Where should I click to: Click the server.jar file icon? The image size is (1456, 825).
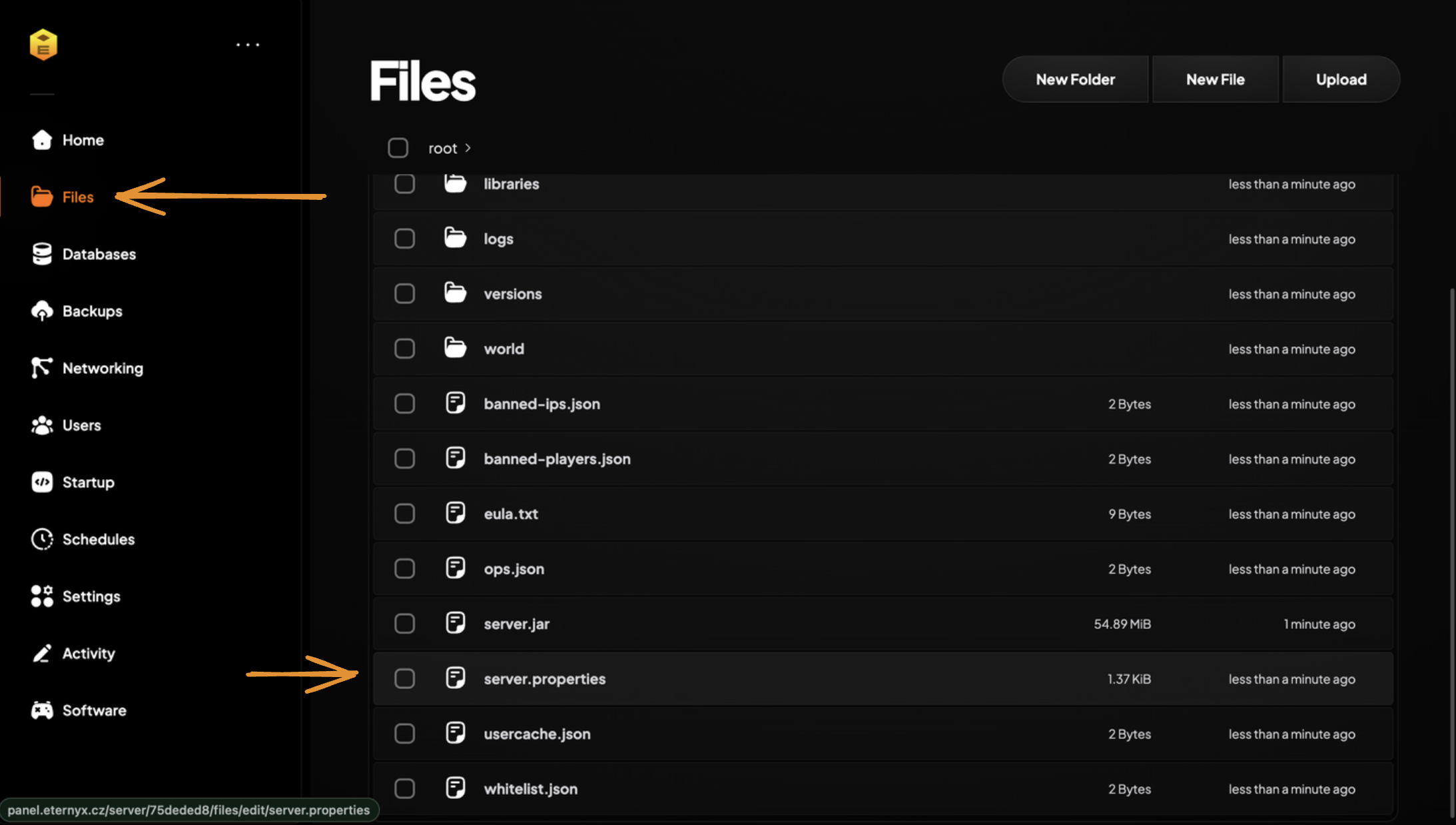[456, 624]
